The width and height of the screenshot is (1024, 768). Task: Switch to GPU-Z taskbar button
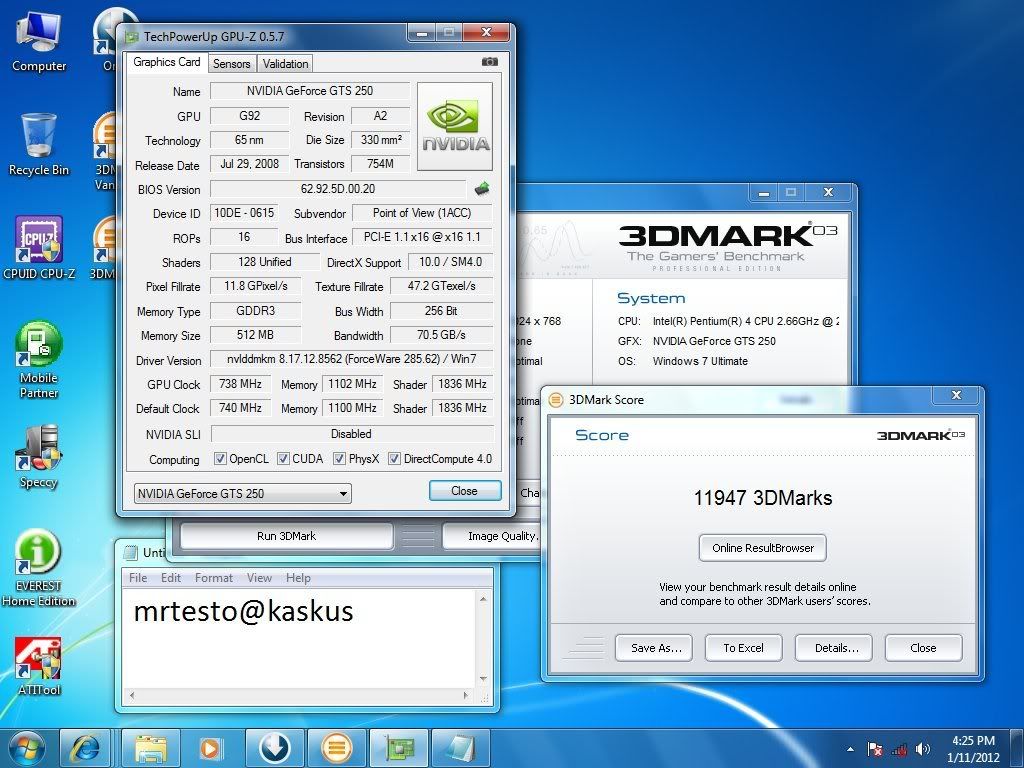point(398,748)
